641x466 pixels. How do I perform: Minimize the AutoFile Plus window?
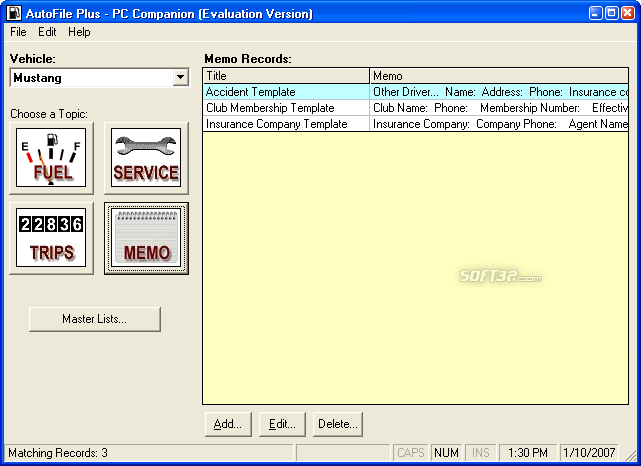point(596,13)
